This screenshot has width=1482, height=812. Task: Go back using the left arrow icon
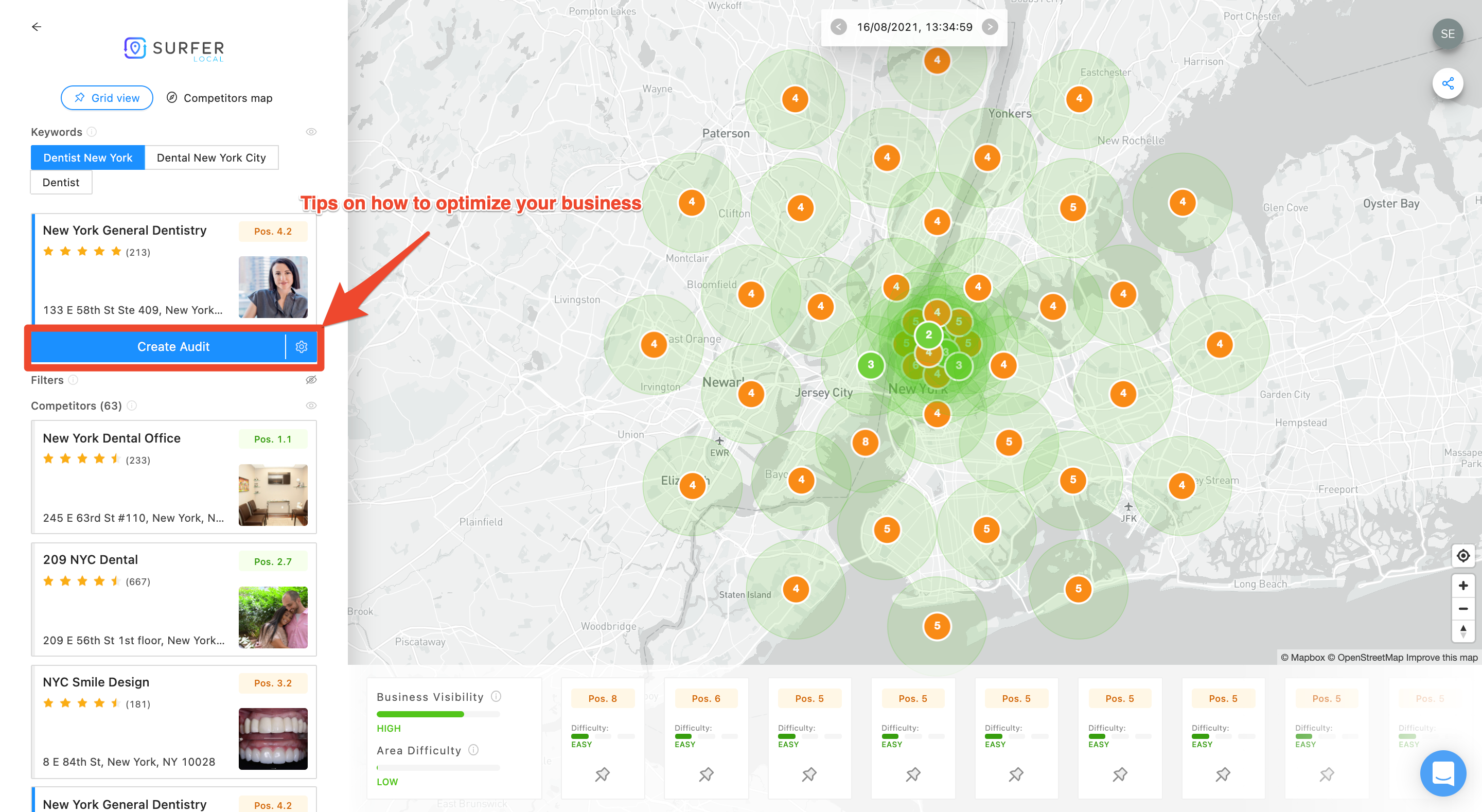[36, 26]
